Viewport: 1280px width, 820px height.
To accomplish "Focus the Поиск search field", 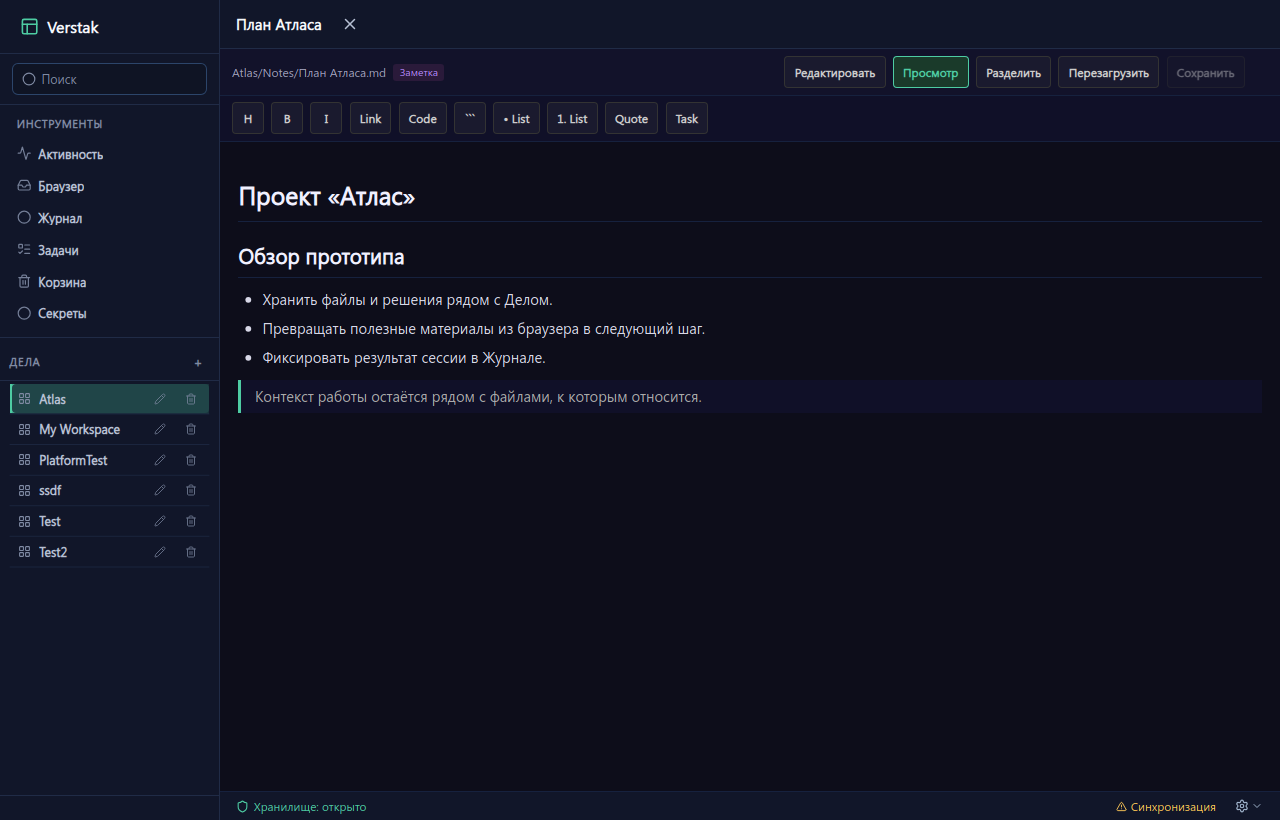I will click(x=109, y=79).
